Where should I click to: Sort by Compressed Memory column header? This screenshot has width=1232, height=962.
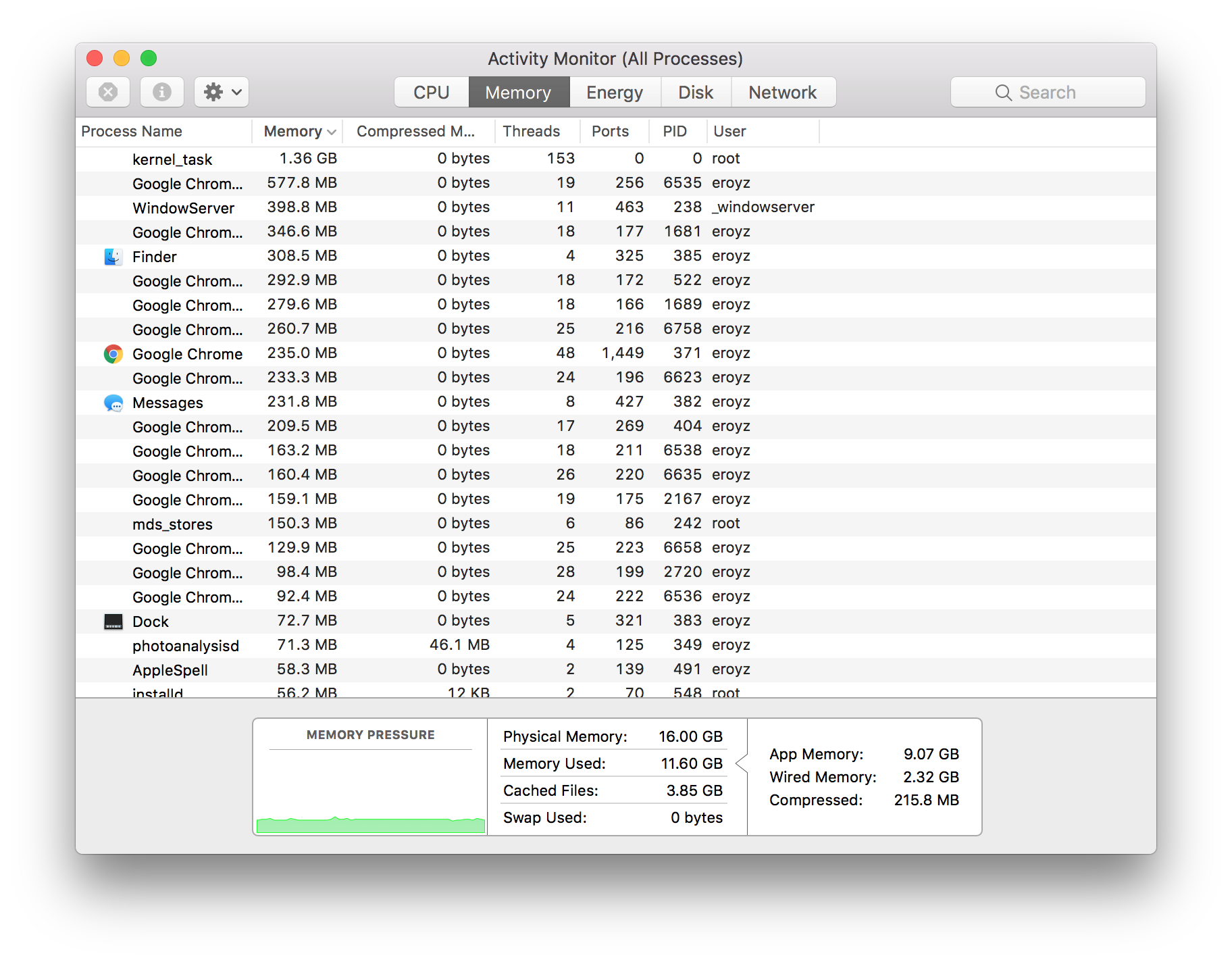[x=419, y=131]
